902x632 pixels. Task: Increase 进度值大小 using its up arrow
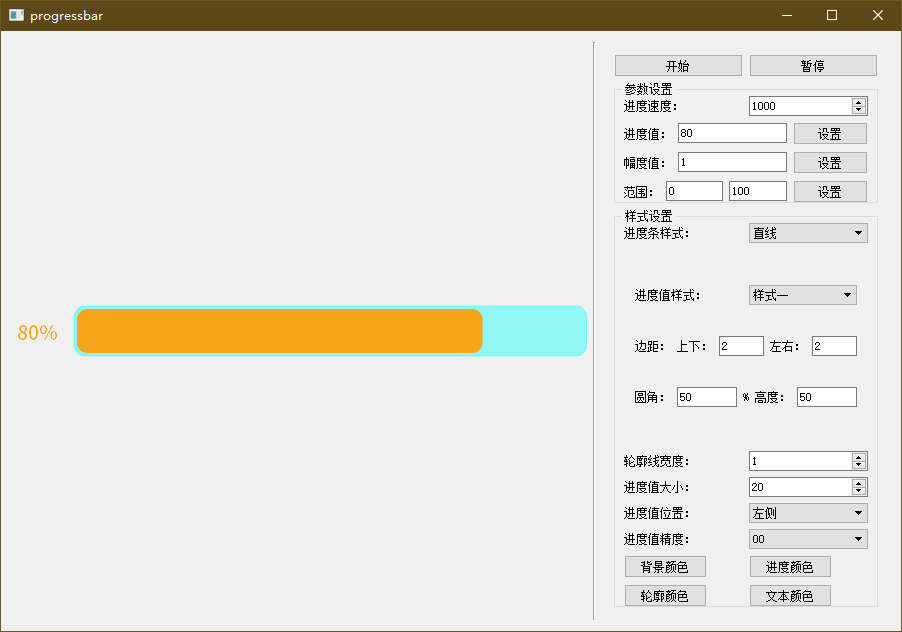point(858,482)
